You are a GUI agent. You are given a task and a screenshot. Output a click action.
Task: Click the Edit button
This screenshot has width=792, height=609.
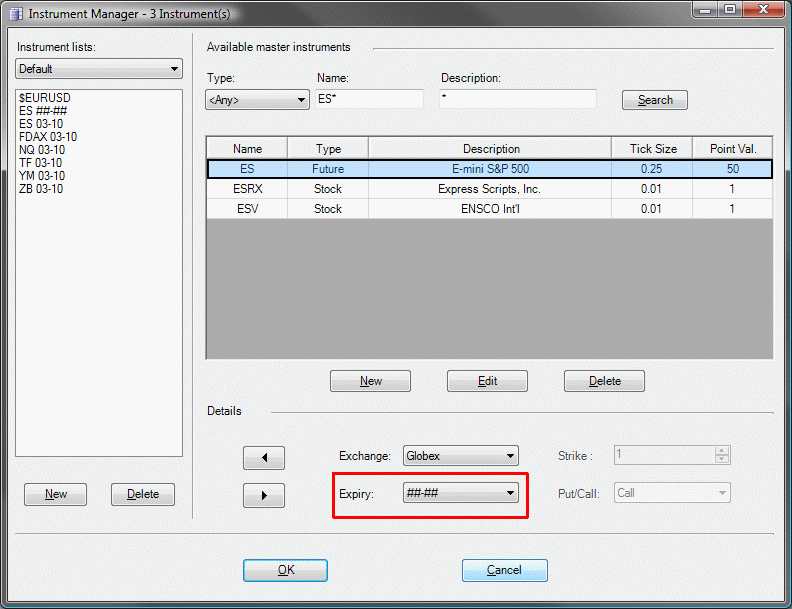(x=487, y=381)
